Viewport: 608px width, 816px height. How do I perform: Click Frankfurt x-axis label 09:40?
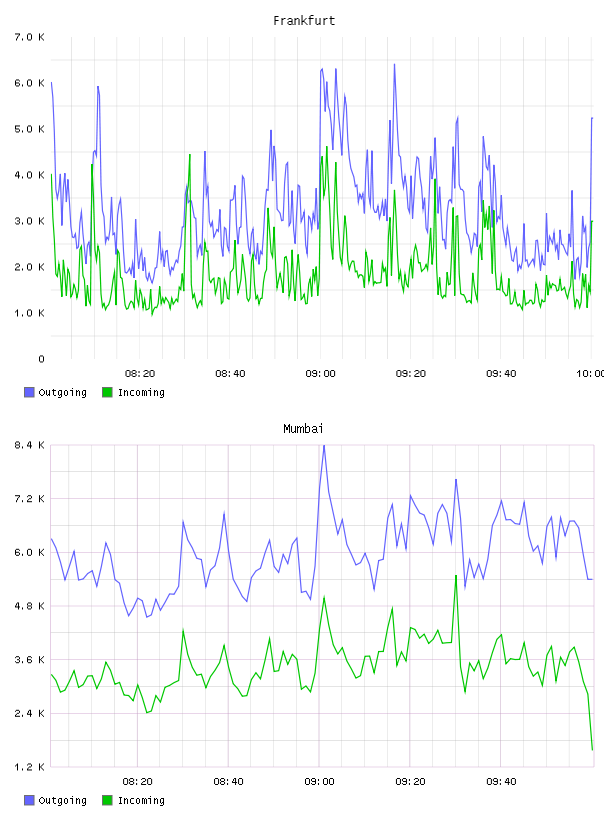501,374
